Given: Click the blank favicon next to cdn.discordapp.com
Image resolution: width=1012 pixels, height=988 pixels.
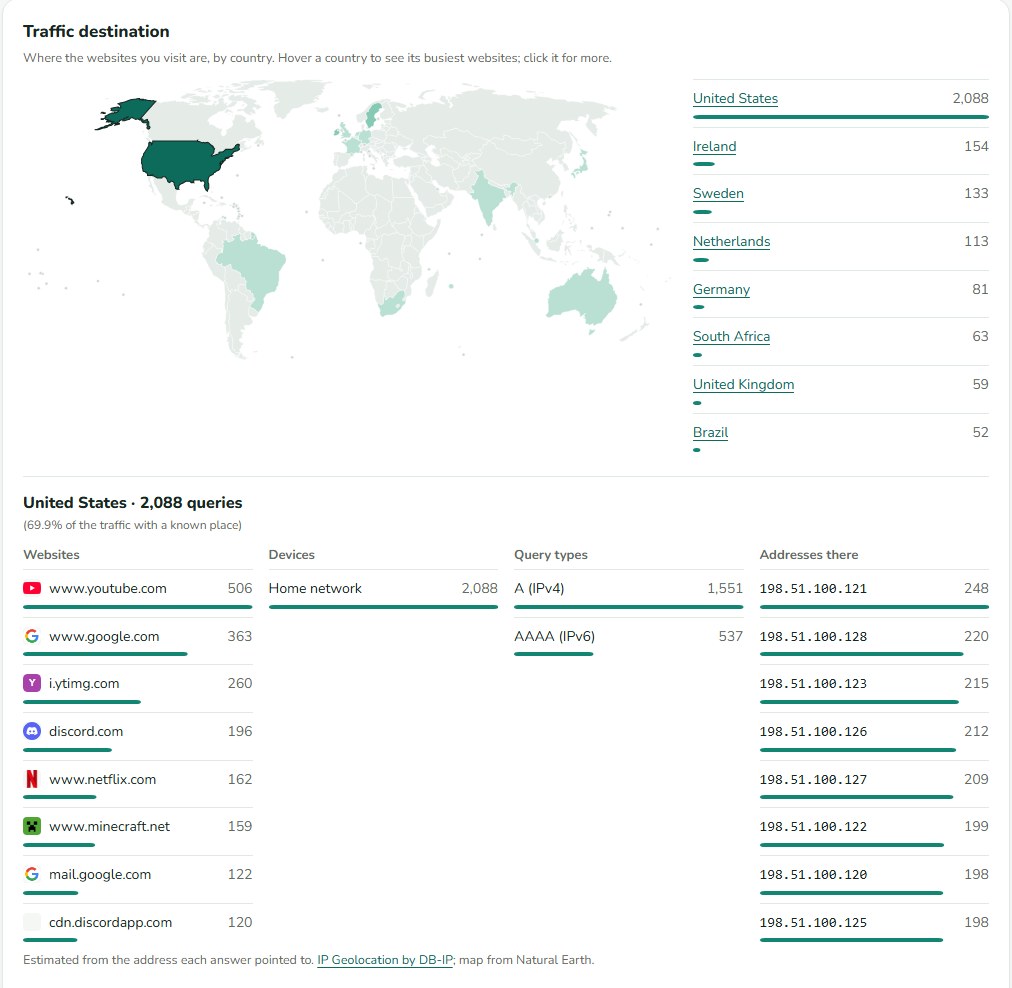Looking at the screenshot, I should (x=32, y=922).
